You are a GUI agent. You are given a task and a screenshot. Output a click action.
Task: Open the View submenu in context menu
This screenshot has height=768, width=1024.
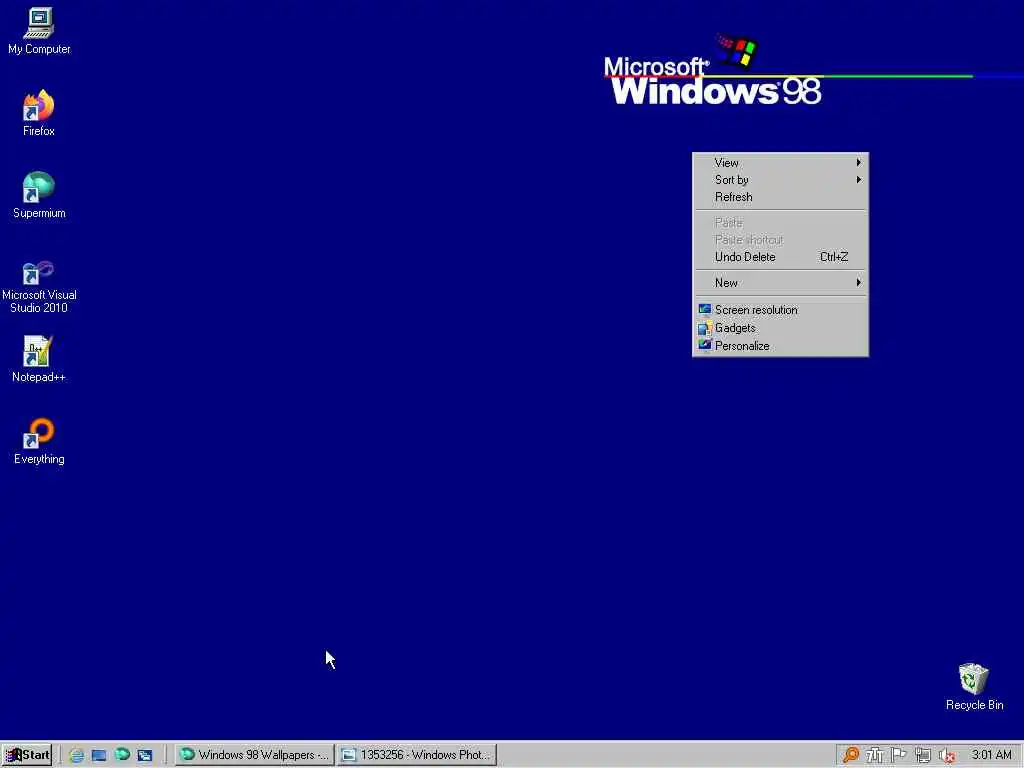[780, 163]
